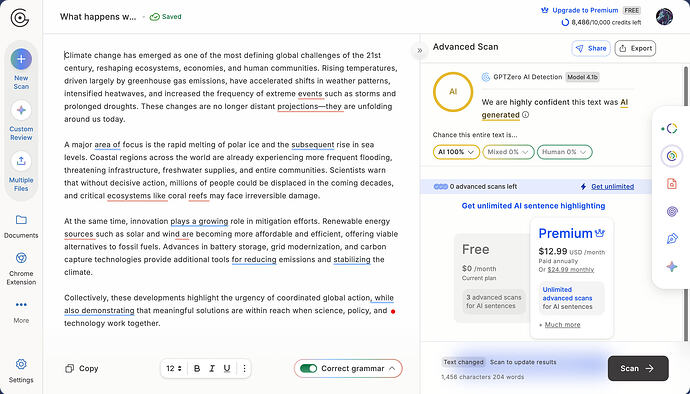
Task: Toggle italic formatting
Action: 212,368
